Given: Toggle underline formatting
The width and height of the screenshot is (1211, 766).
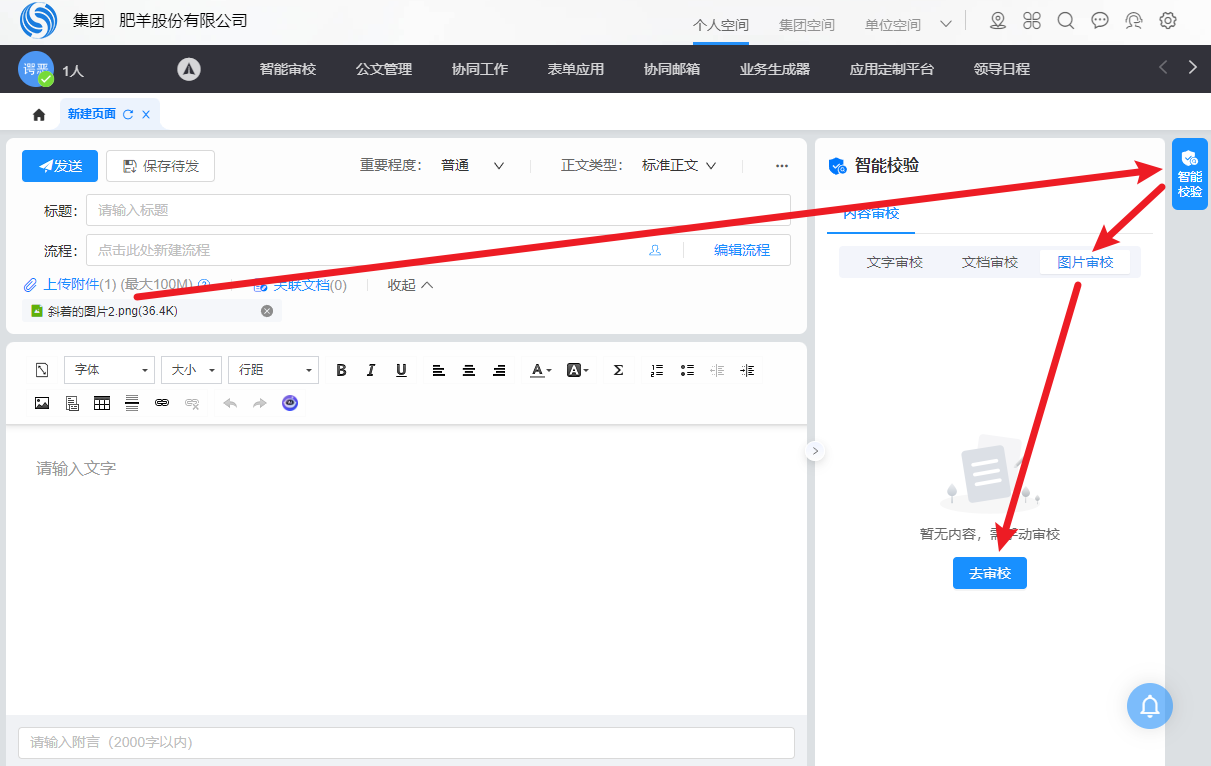Looking at the screenshot, I should coord(401,370).
